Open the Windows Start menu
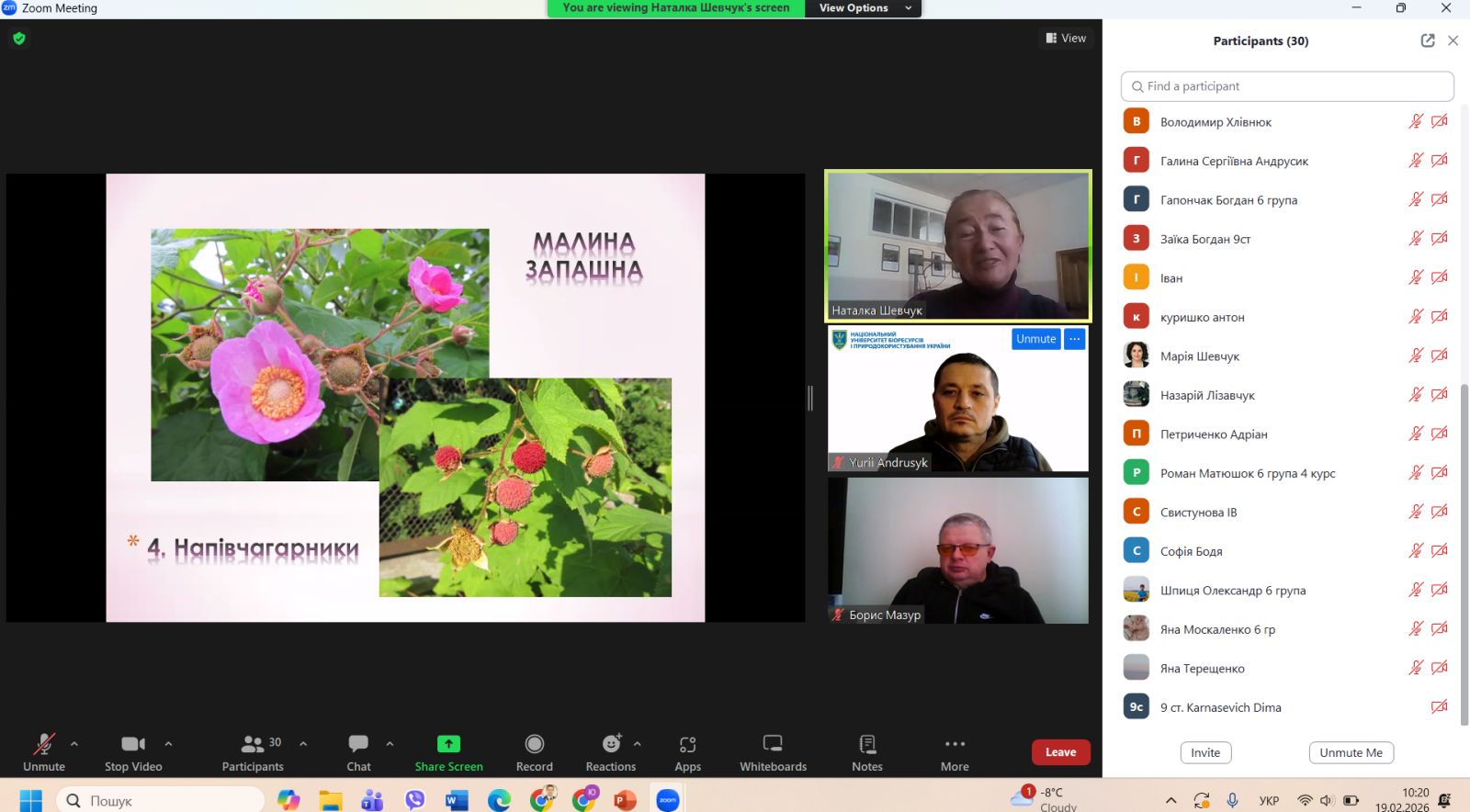1470x812 pixels. (30, 800)
